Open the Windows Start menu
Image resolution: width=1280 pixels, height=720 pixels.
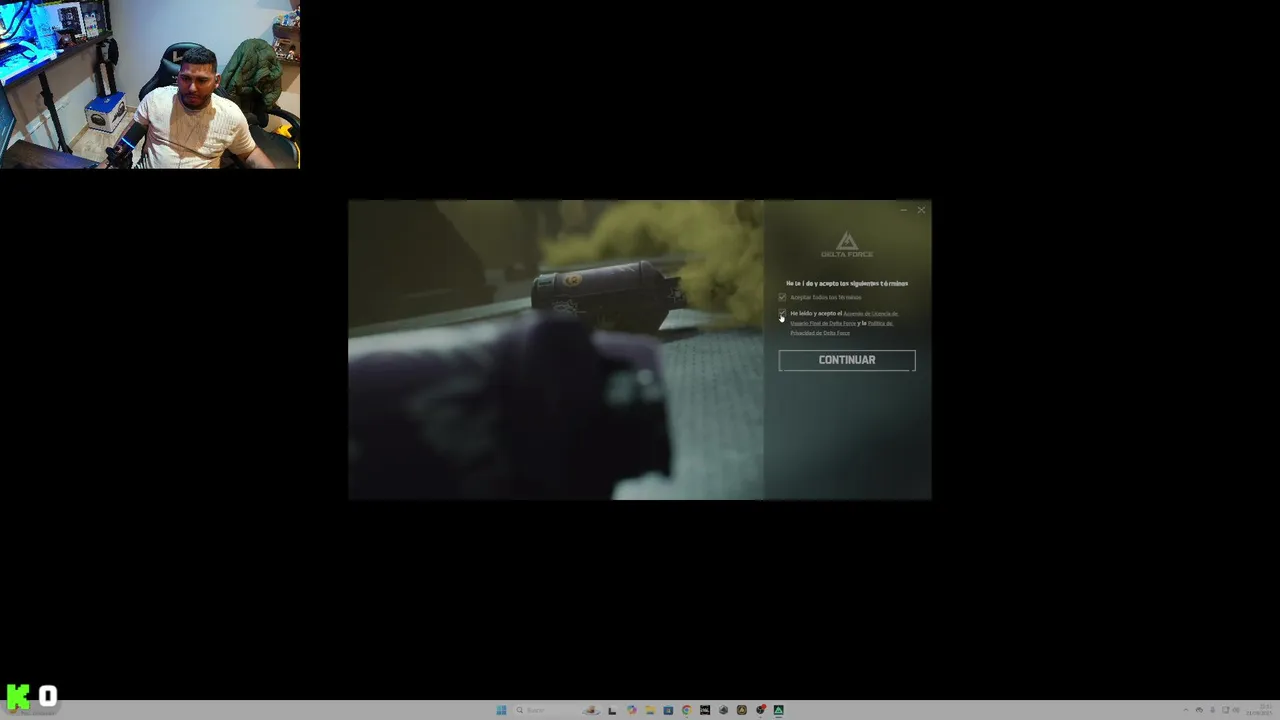click(501, 710)
